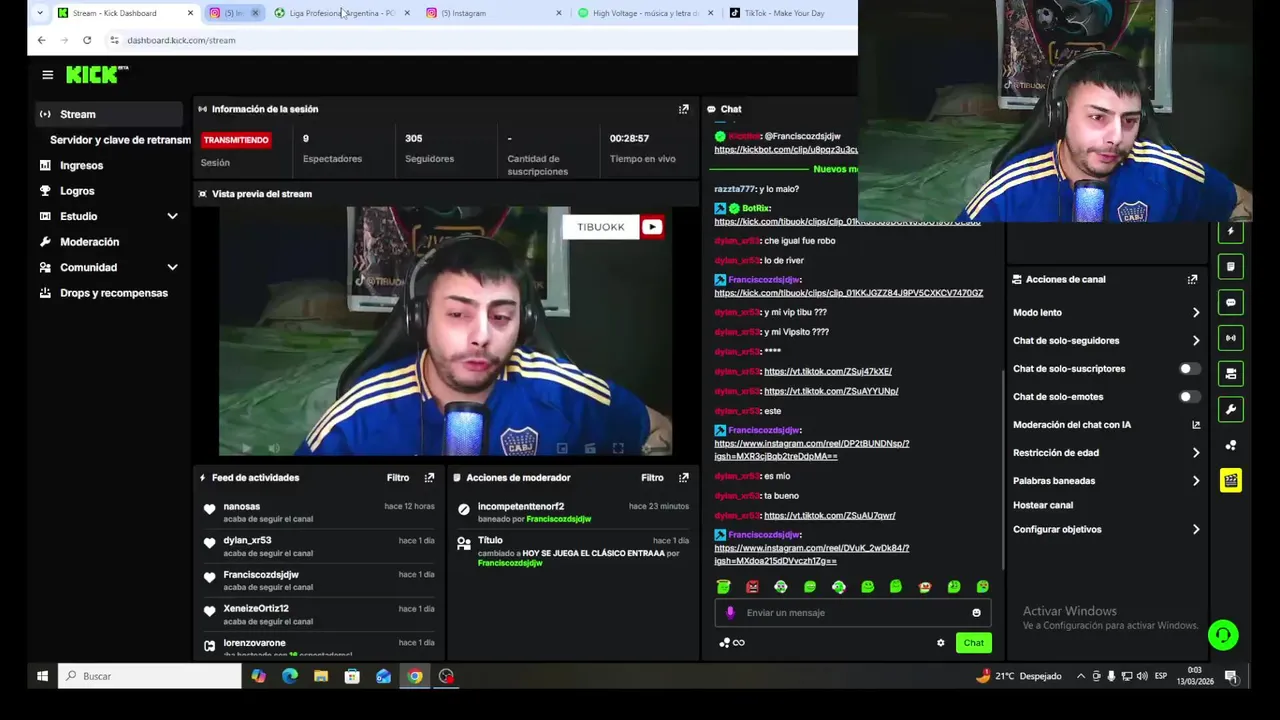Open the browser tab list dropdown
Viewport: 1280px width, 720px height.
click(x=40, y=13)
